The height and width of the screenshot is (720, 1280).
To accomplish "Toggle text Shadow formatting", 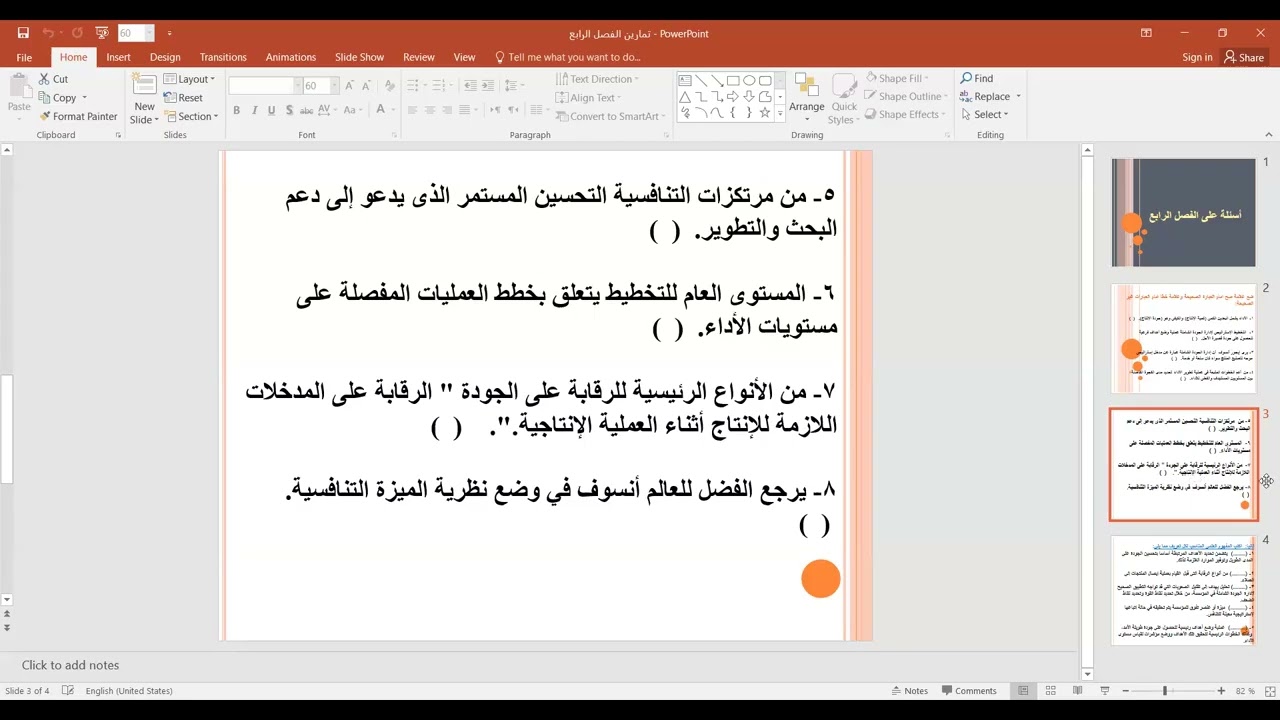I will [290, 110].
